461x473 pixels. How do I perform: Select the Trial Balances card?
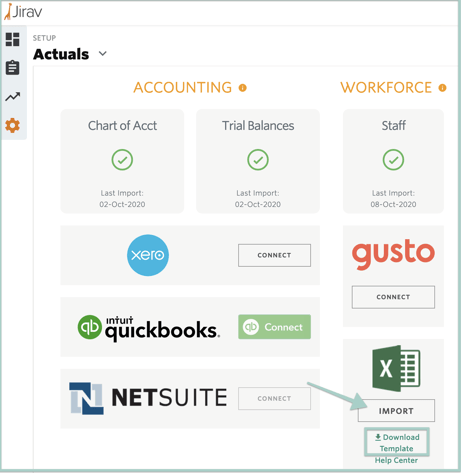[x=258, y=161]
